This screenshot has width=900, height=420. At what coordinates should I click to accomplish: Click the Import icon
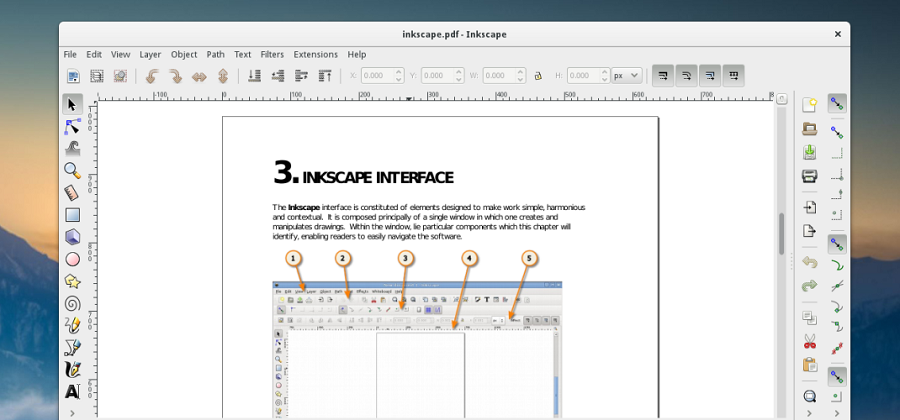point(809,207)
